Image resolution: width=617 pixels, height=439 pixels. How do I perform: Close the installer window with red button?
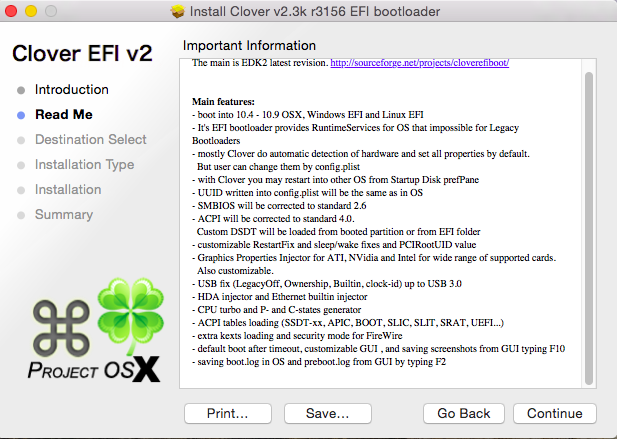11,11
